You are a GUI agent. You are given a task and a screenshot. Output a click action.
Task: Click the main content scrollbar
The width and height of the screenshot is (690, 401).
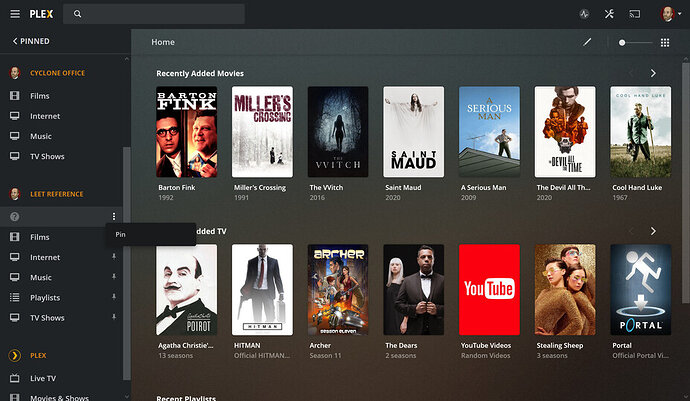point(686,183)
